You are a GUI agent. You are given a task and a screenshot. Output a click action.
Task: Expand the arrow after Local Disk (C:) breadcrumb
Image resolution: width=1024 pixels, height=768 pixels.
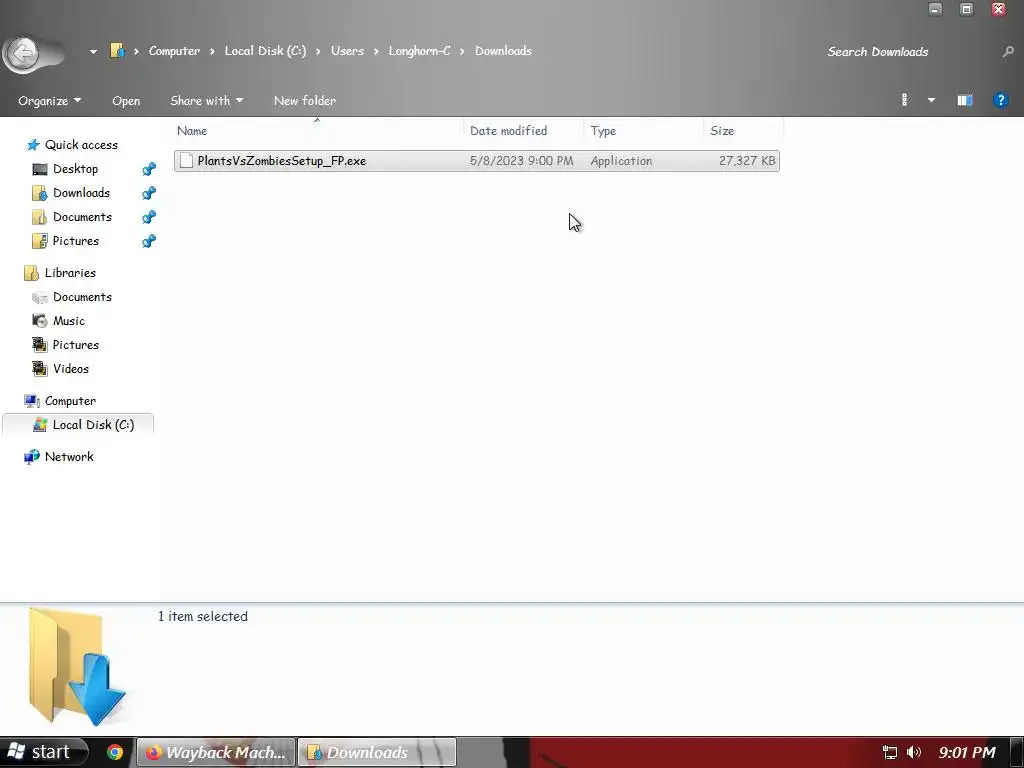tap(318, 51)
